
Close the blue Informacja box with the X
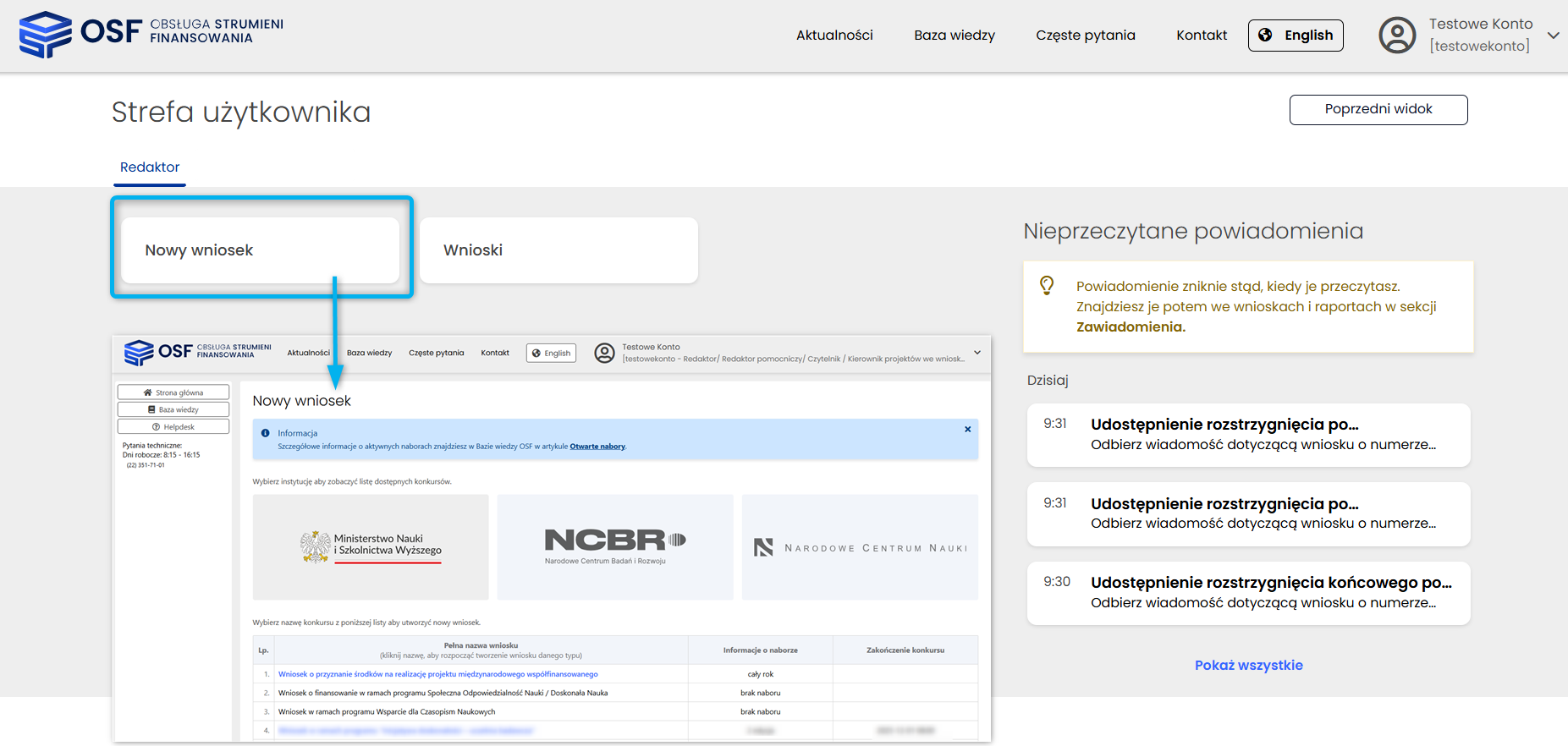tap(967, 430)
